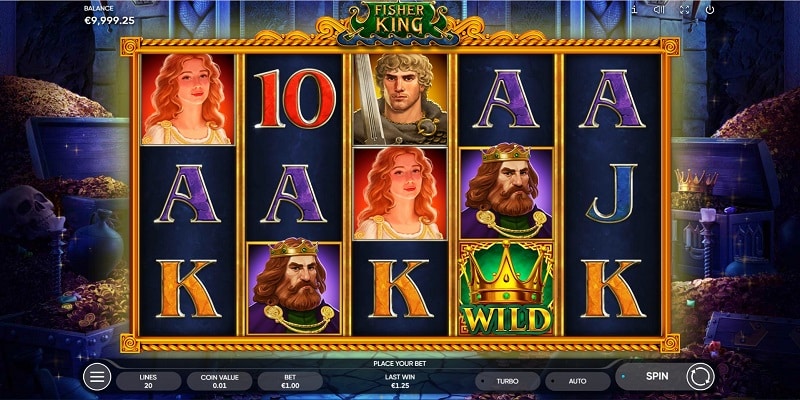Start a spin with SPIN button
Image resolution: width=800 pixels, height=400 pixels.
[657, 377]
